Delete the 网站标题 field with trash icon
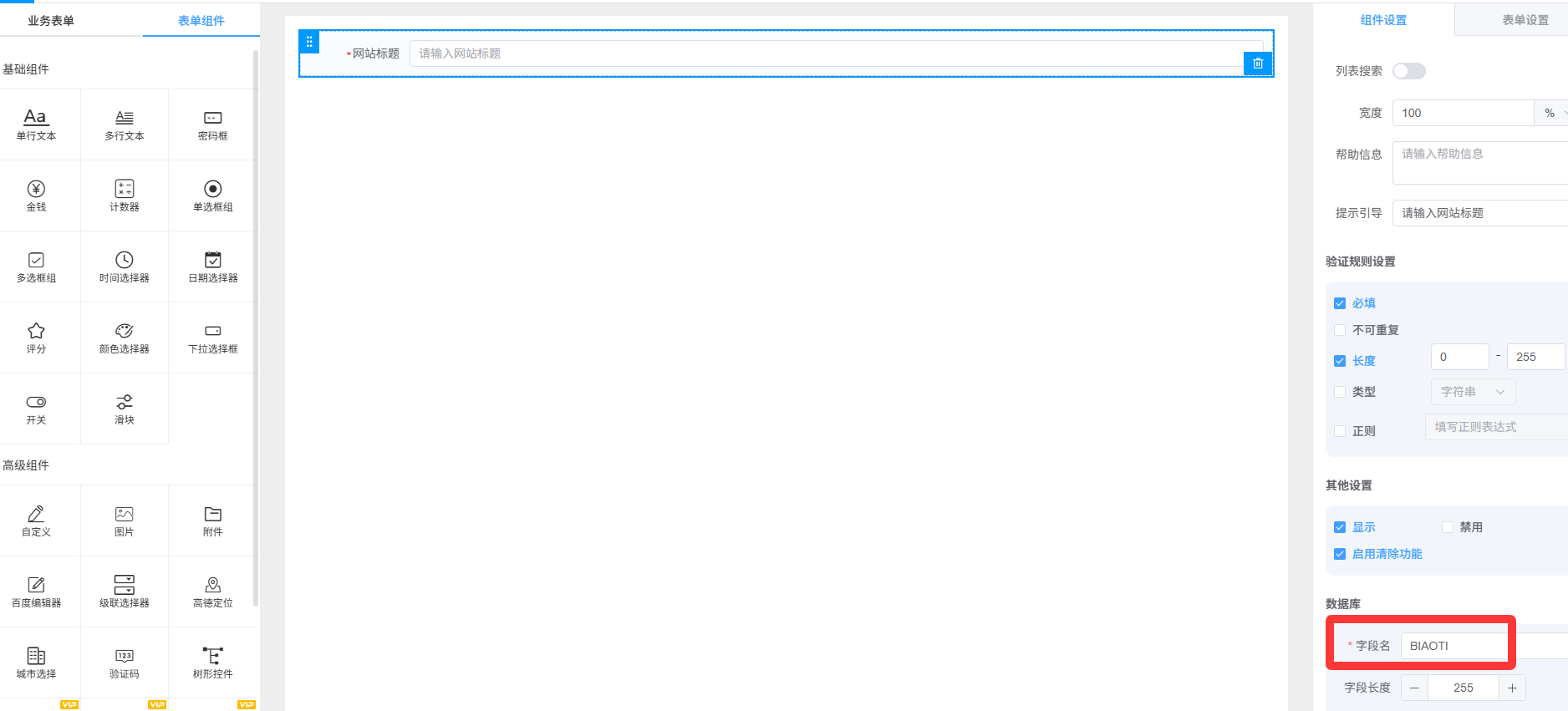Viewport: 1568px width, 711px height. pos(1257,63)
